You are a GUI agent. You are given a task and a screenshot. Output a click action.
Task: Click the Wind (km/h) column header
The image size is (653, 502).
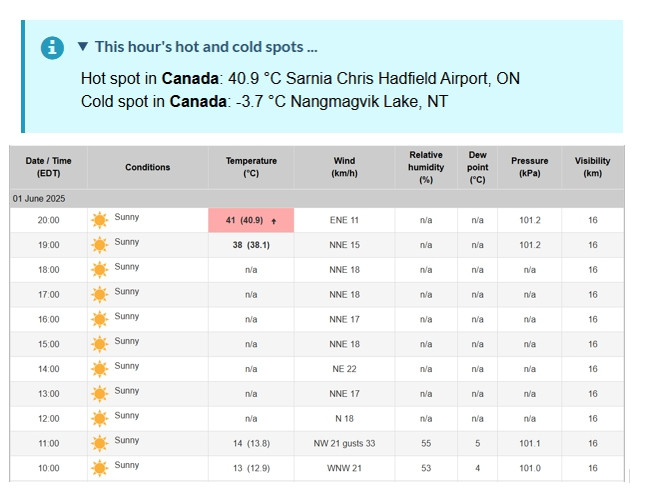pyautogui.click(x=344, y=167)
